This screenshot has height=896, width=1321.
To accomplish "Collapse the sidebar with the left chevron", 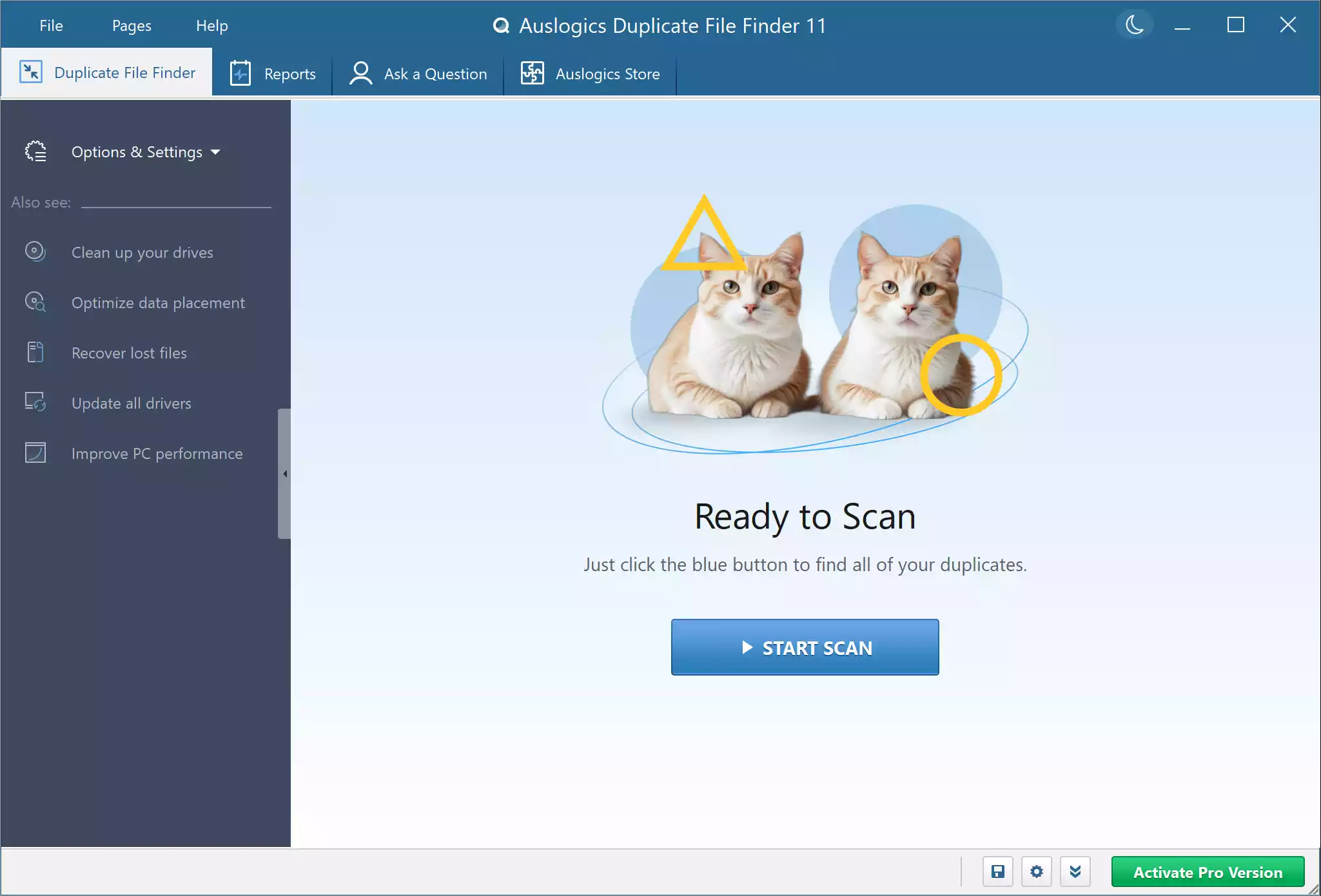I will click(284, 473).
